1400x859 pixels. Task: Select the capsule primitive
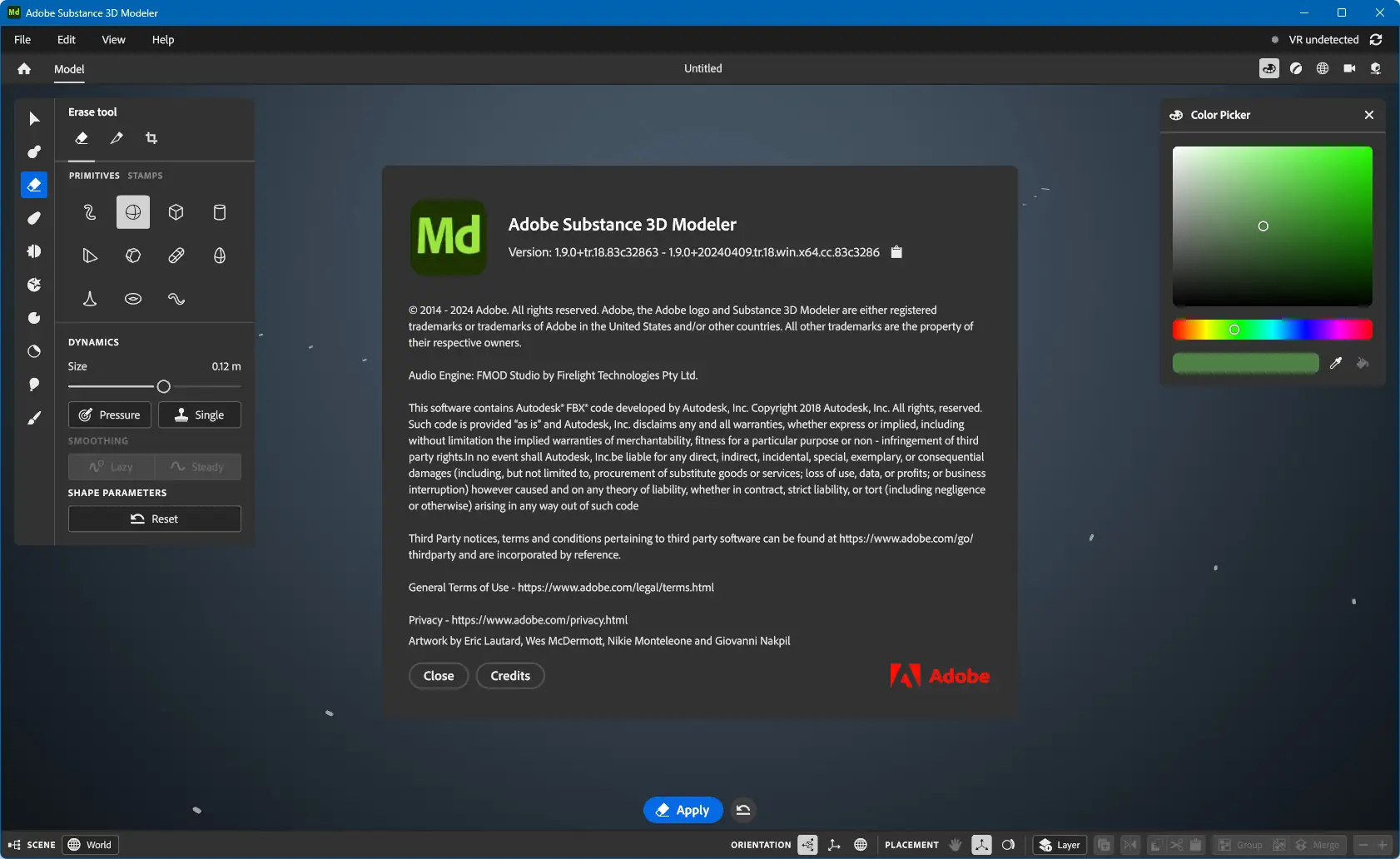point(176,256)
